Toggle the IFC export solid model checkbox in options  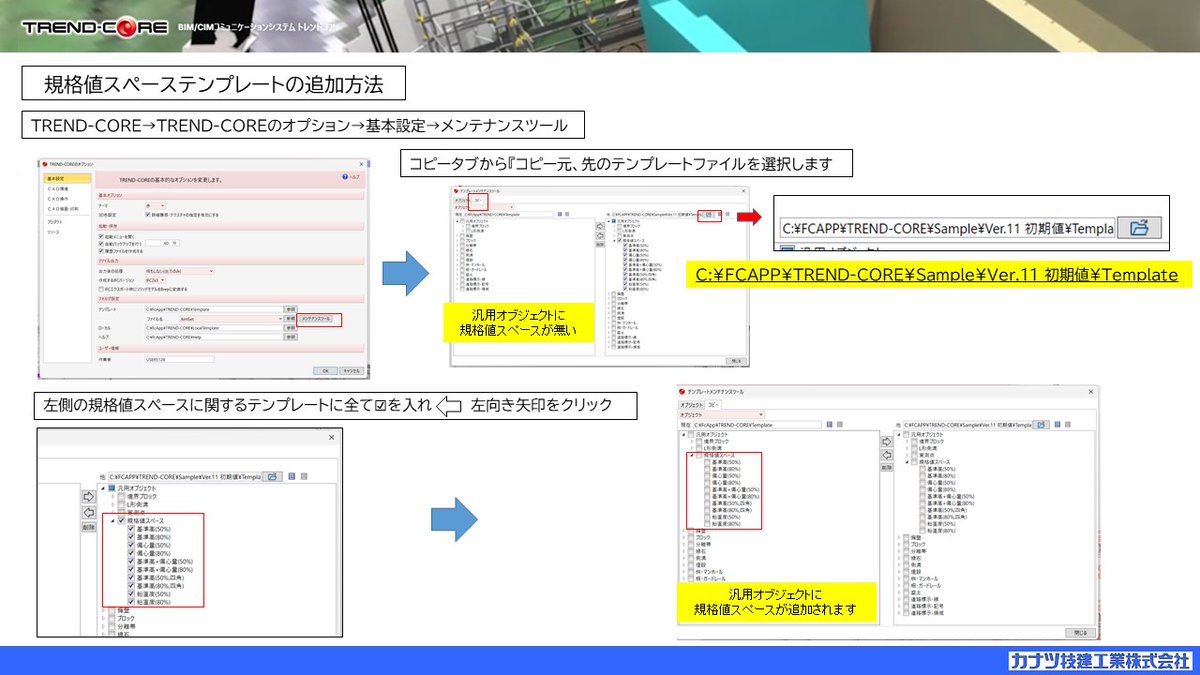point(101,289)
